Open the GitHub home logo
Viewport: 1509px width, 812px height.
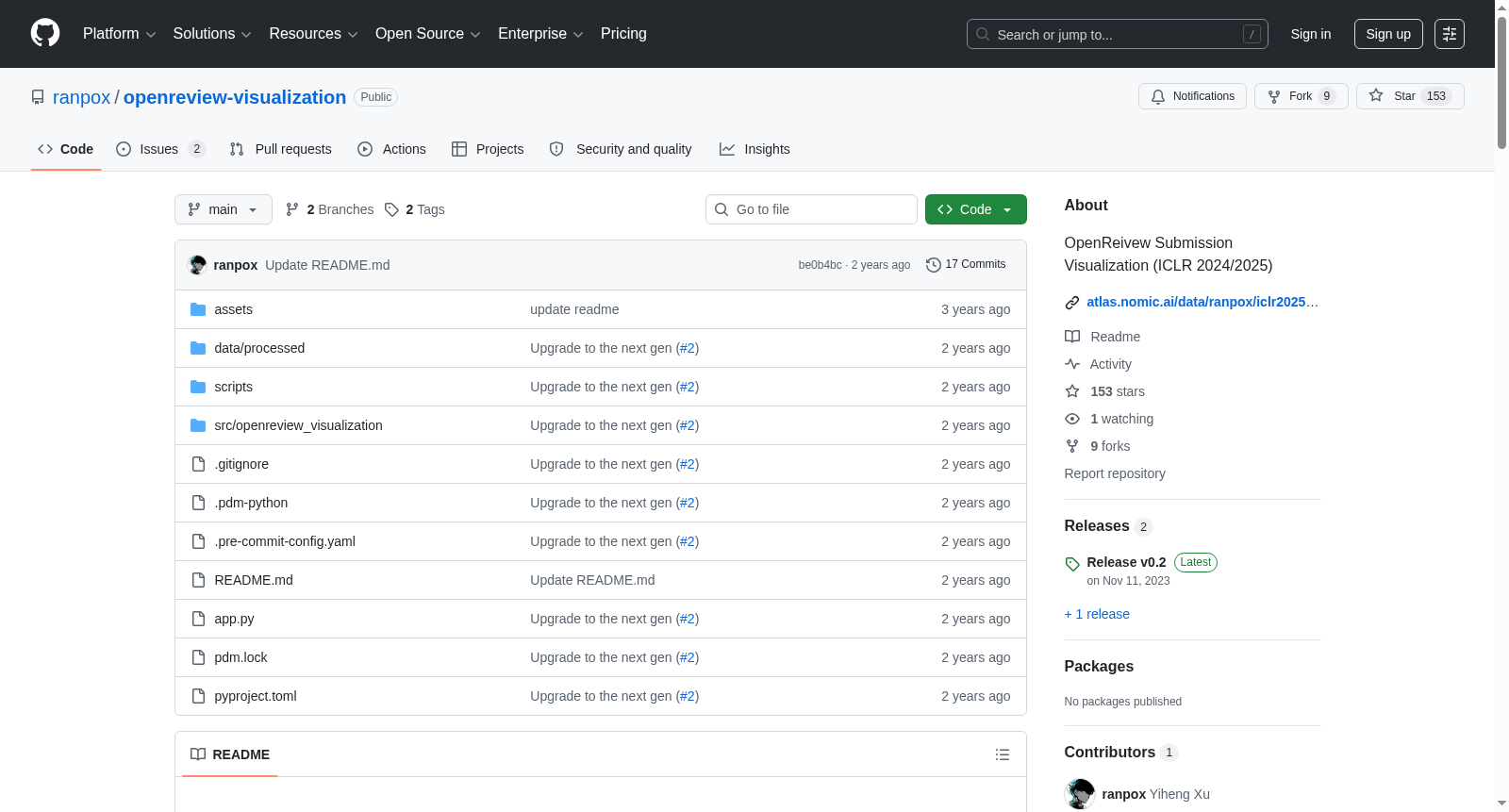point(45,33)
